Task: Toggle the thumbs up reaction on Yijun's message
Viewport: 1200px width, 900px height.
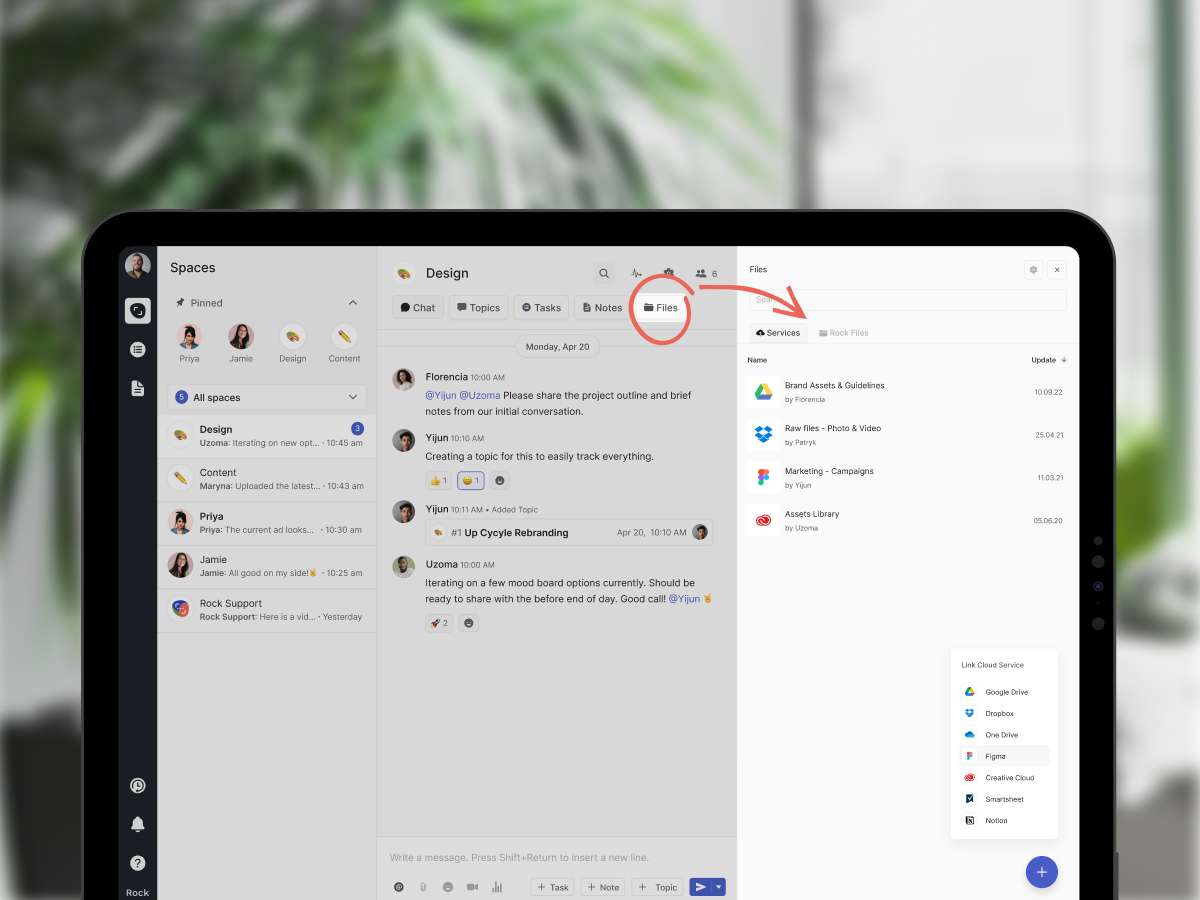Action: tap(439, 481)
